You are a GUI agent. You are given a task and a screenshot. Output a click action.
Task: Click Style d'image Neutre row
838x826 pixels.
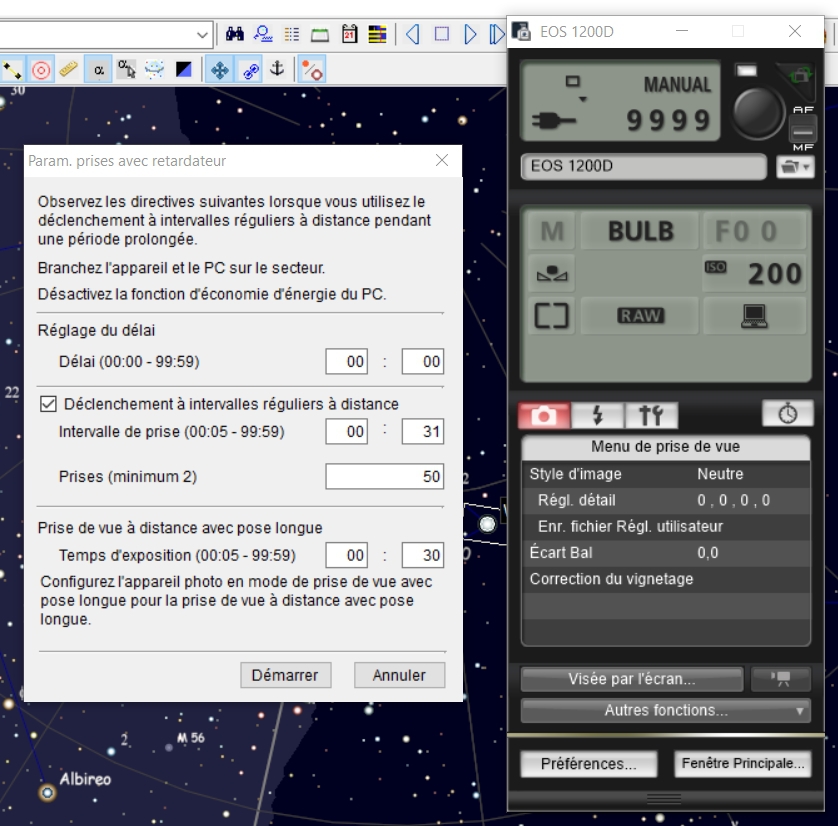click(x=665, y=474)
